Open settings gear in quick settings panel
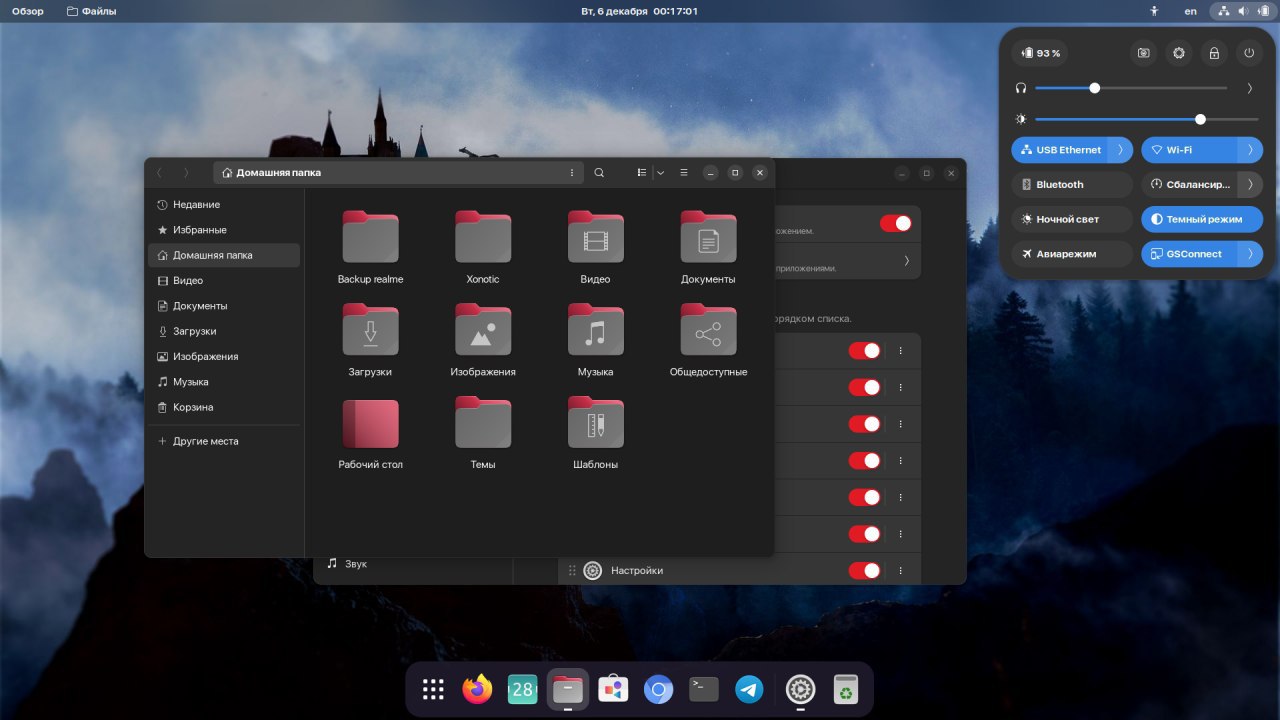The width and height of the screenshot is (1280, 720). [x=1179, y=53]
